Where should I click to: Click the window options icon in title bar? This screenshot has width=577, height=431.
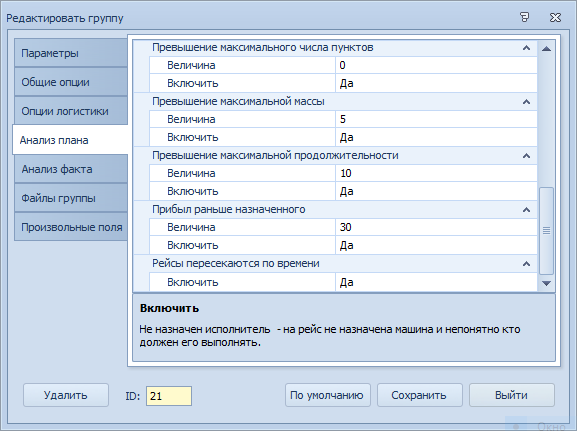point(525,17)
